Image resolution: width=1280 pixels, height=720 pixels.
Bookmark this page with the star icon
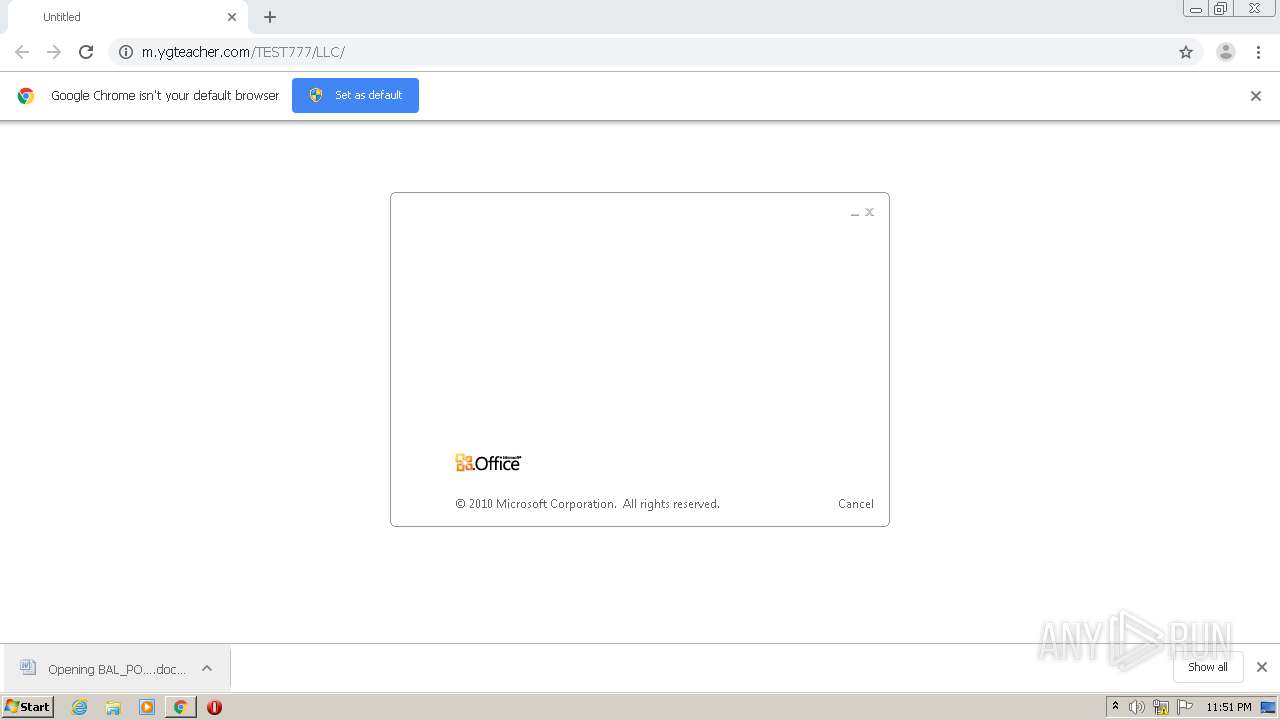click(1186, 52)
